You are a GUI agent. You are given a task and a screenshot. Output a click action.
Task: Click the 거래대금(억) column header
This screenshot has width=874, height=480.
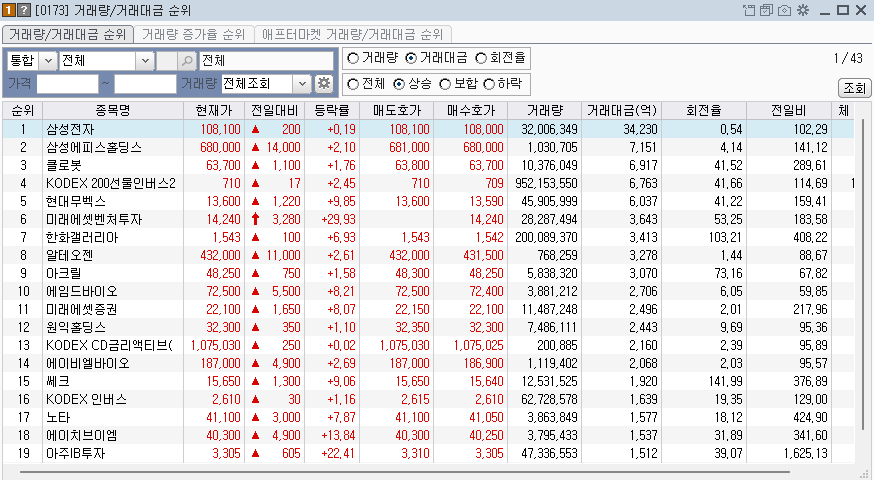621,110
